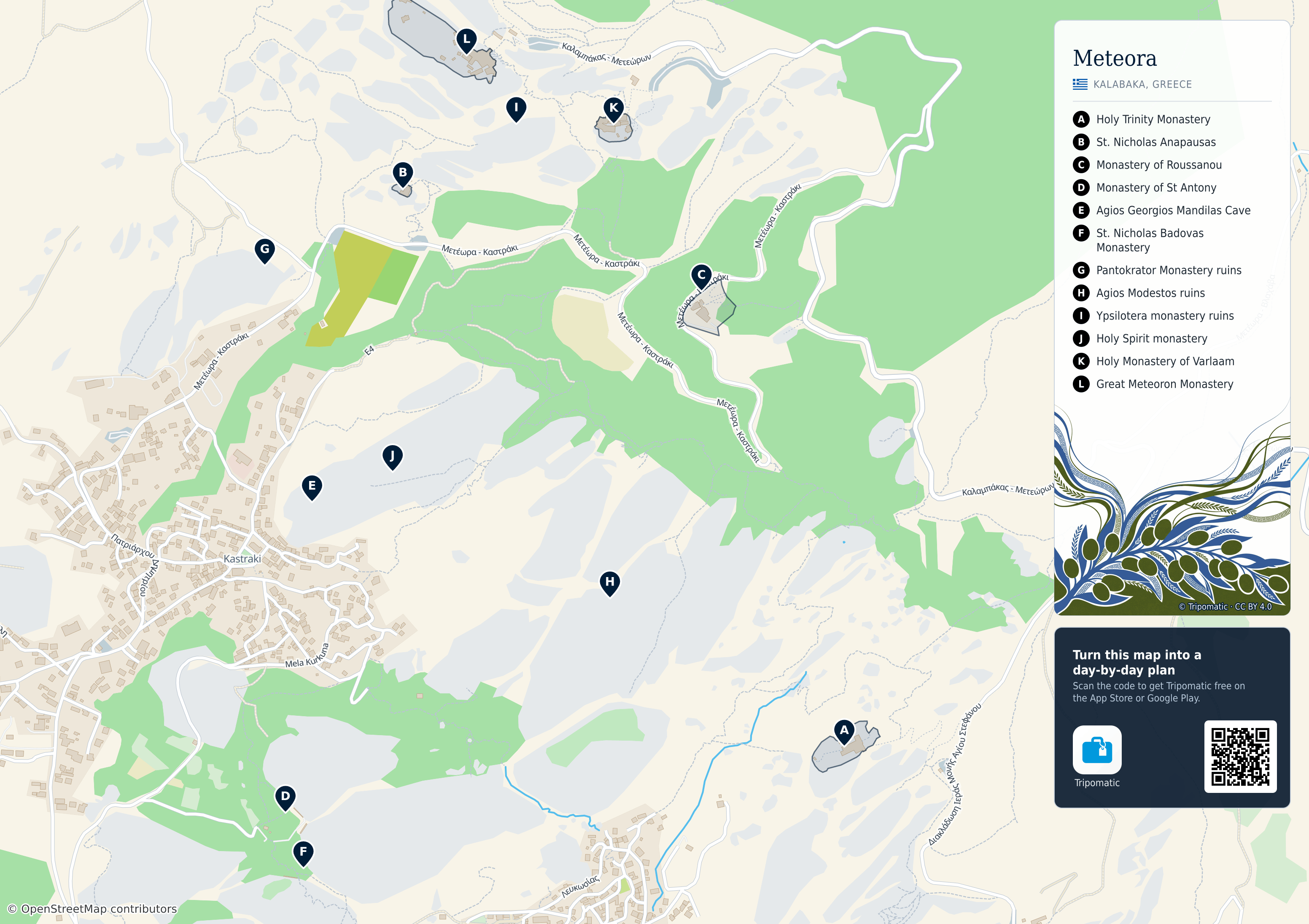Click the Meteora title heading
1309x924 pixels.
tap(1115, 58)
